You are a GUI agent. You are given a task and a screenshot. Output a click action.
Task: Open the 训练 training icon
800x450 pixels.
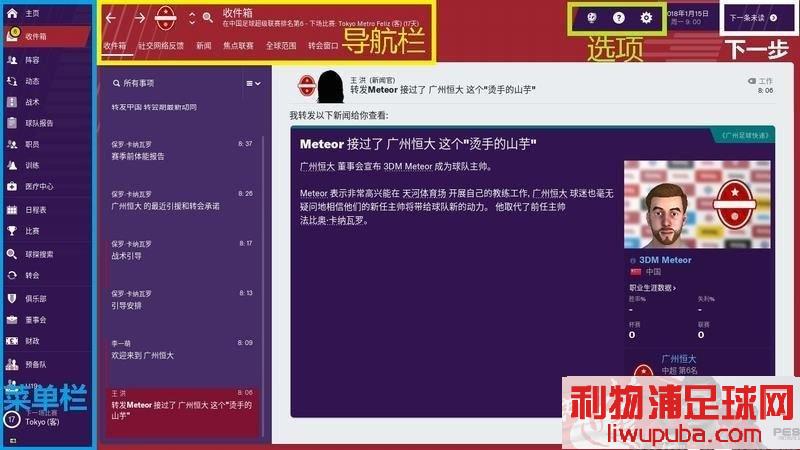pos(12,165)
